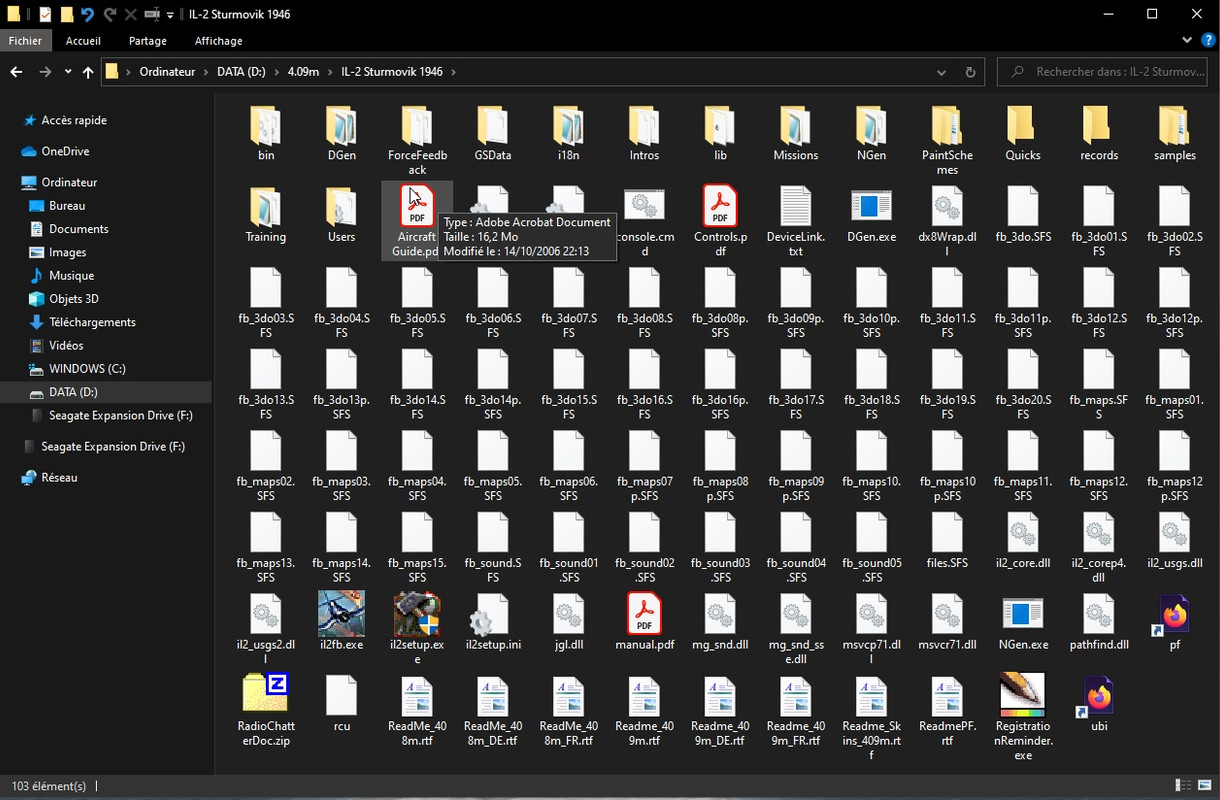Open OneDrive in navigation pane
This screenshot has height=800, width=1220.
click(65, 151)
